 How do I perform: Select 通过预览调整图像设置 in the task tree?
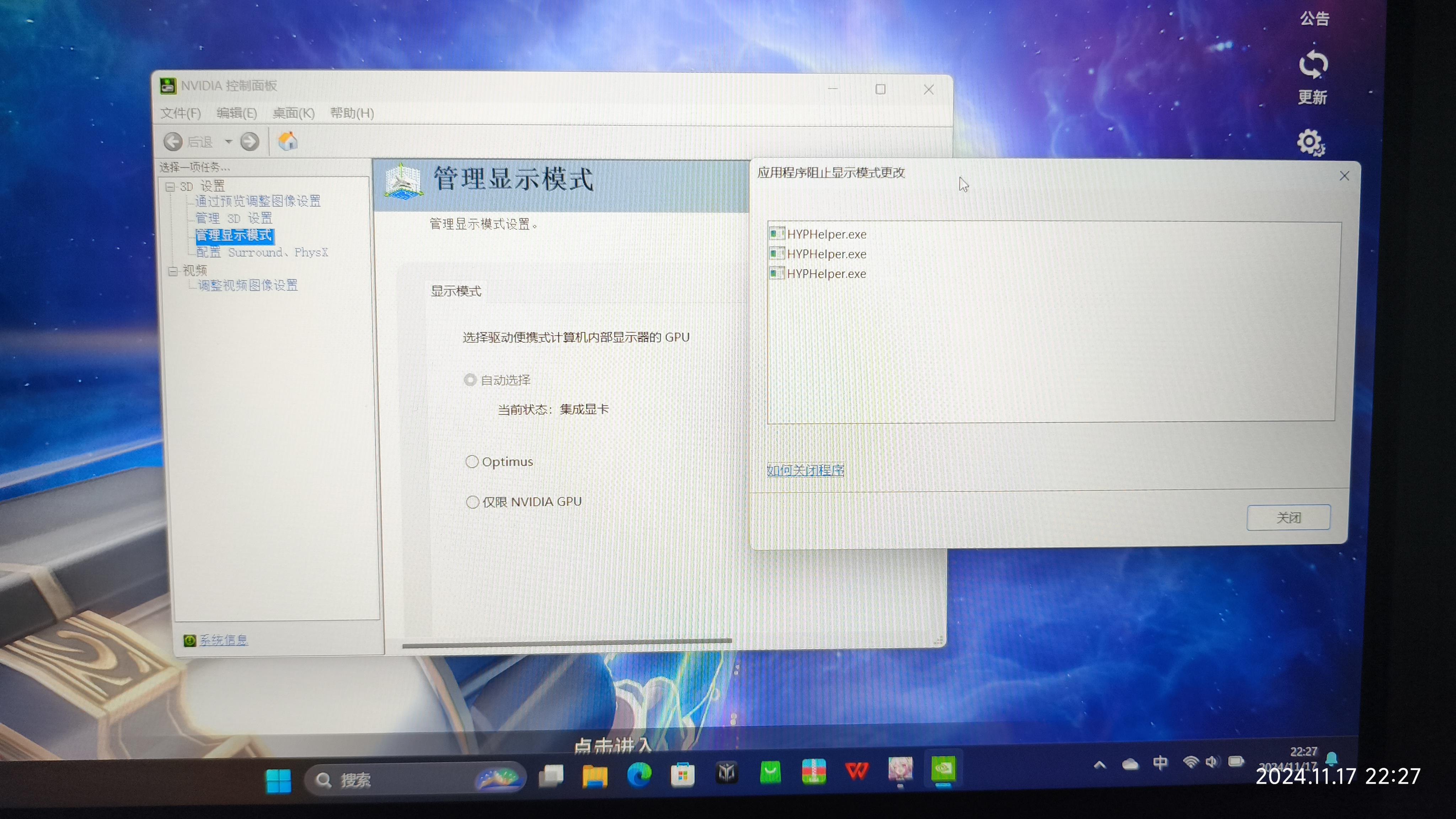[x=258, y=201]
